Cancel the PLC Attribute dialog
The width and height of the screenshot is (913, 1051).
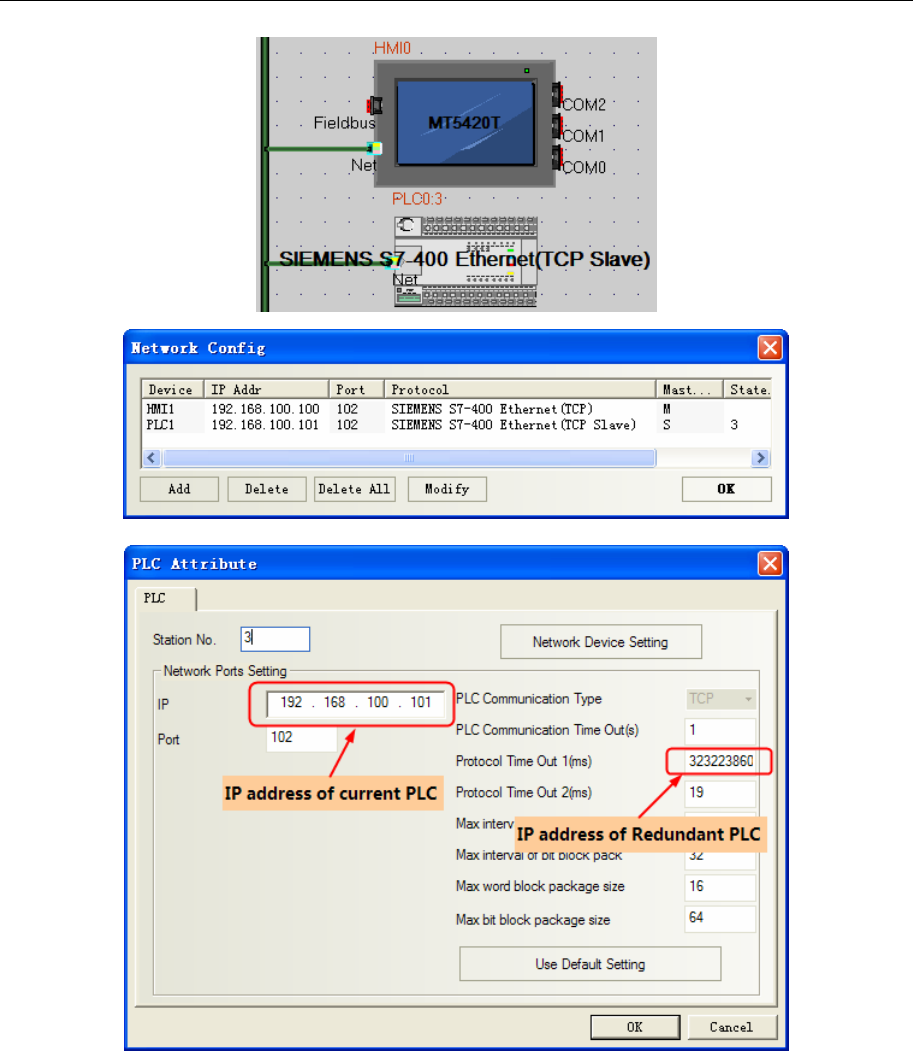(x=731, y=1027)
